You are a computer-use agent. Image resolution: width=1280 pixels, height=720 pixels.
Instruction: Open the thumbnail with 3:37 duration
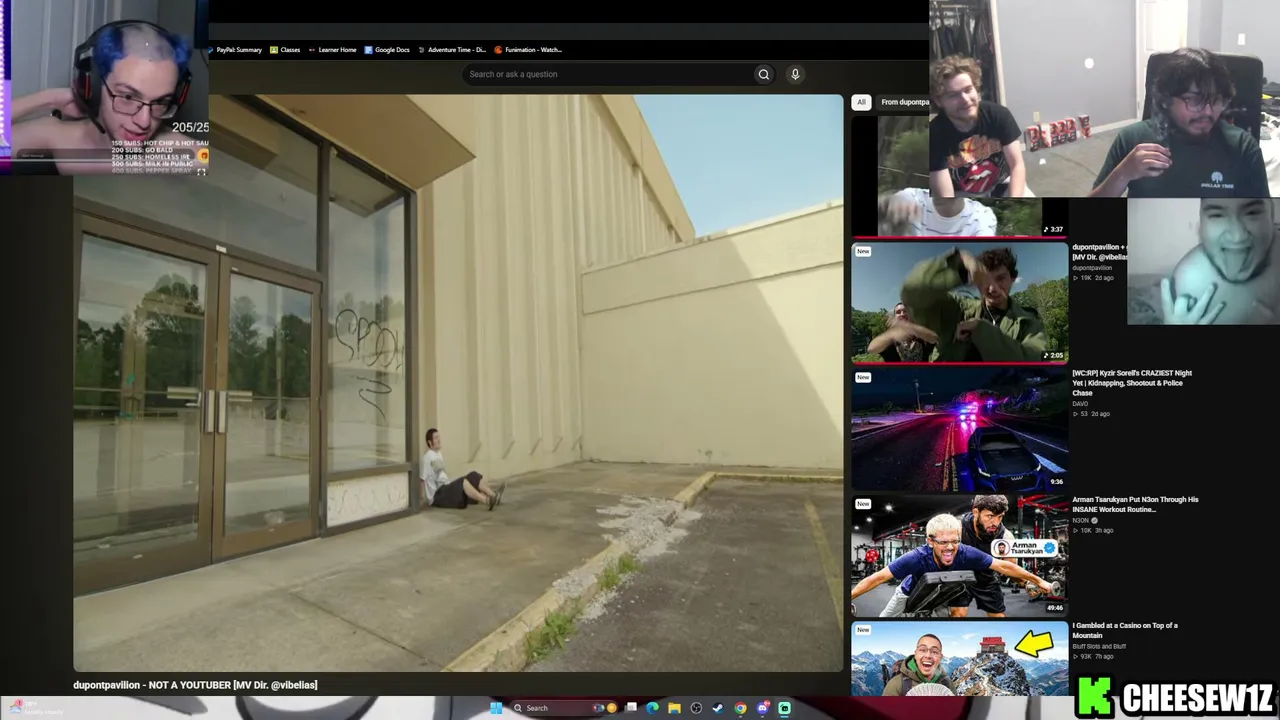tap(959, 176)
